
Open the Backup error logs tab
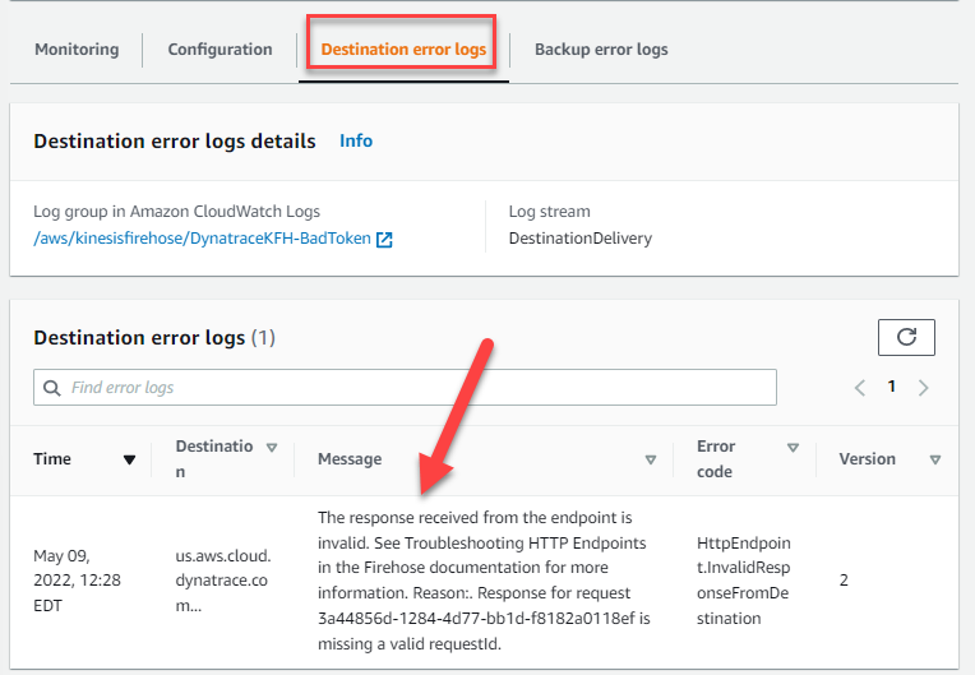(x=601, y=49)
